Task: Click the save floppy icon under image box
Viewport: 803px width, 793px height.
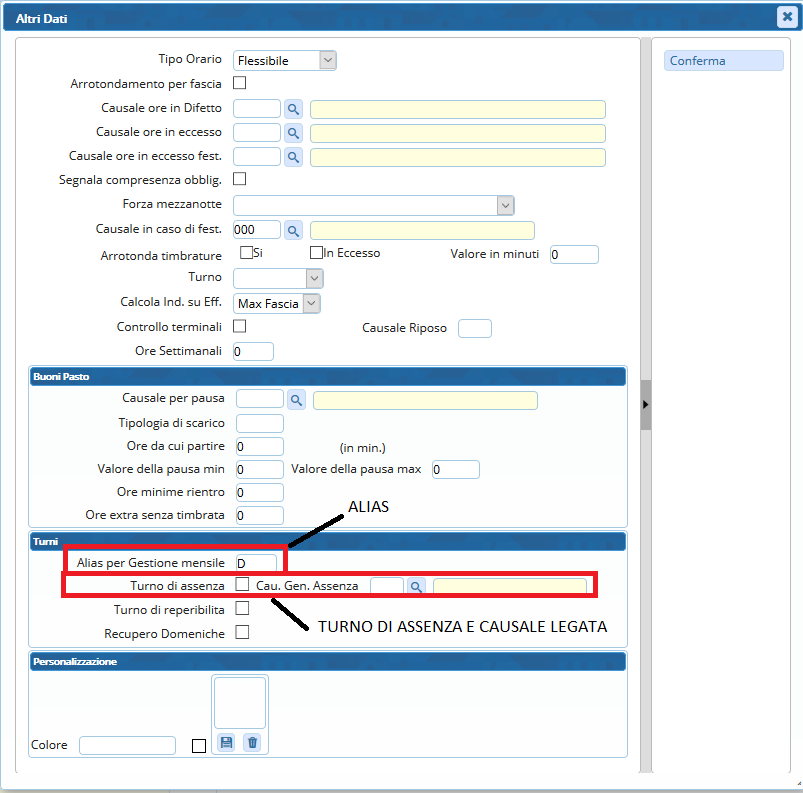Action: pyautogui.click(x=227, y=742)
